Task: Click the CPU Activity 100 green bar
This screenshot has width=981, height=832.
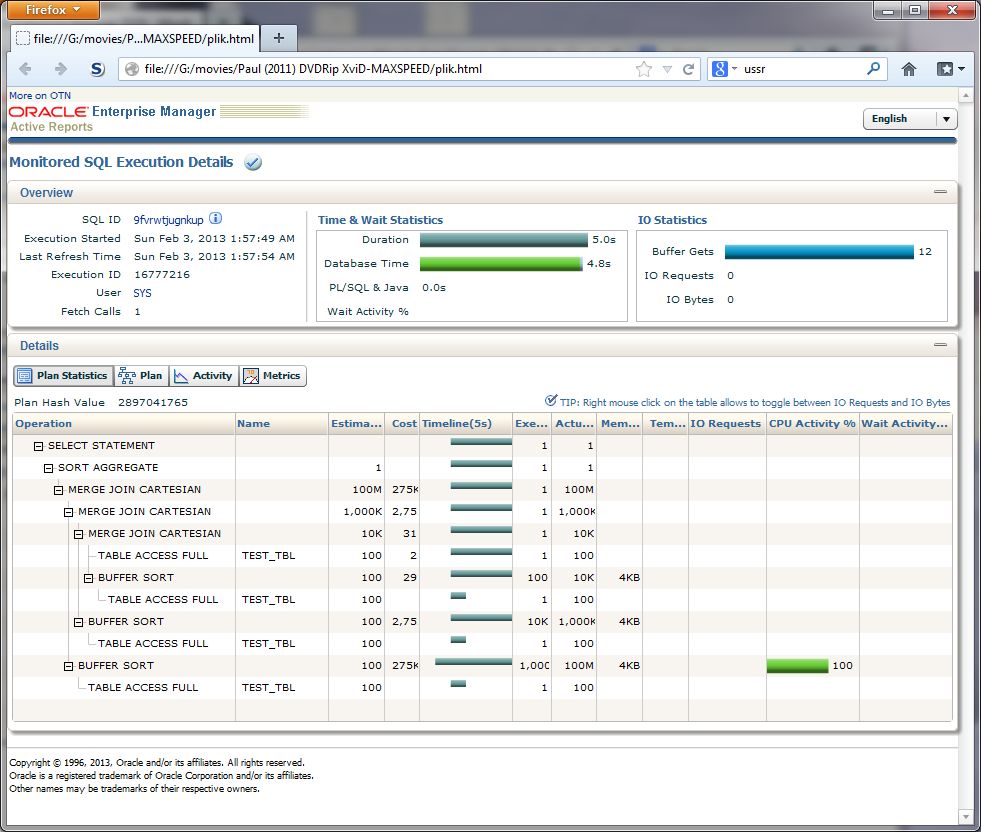Action: [x=798, y=666]
